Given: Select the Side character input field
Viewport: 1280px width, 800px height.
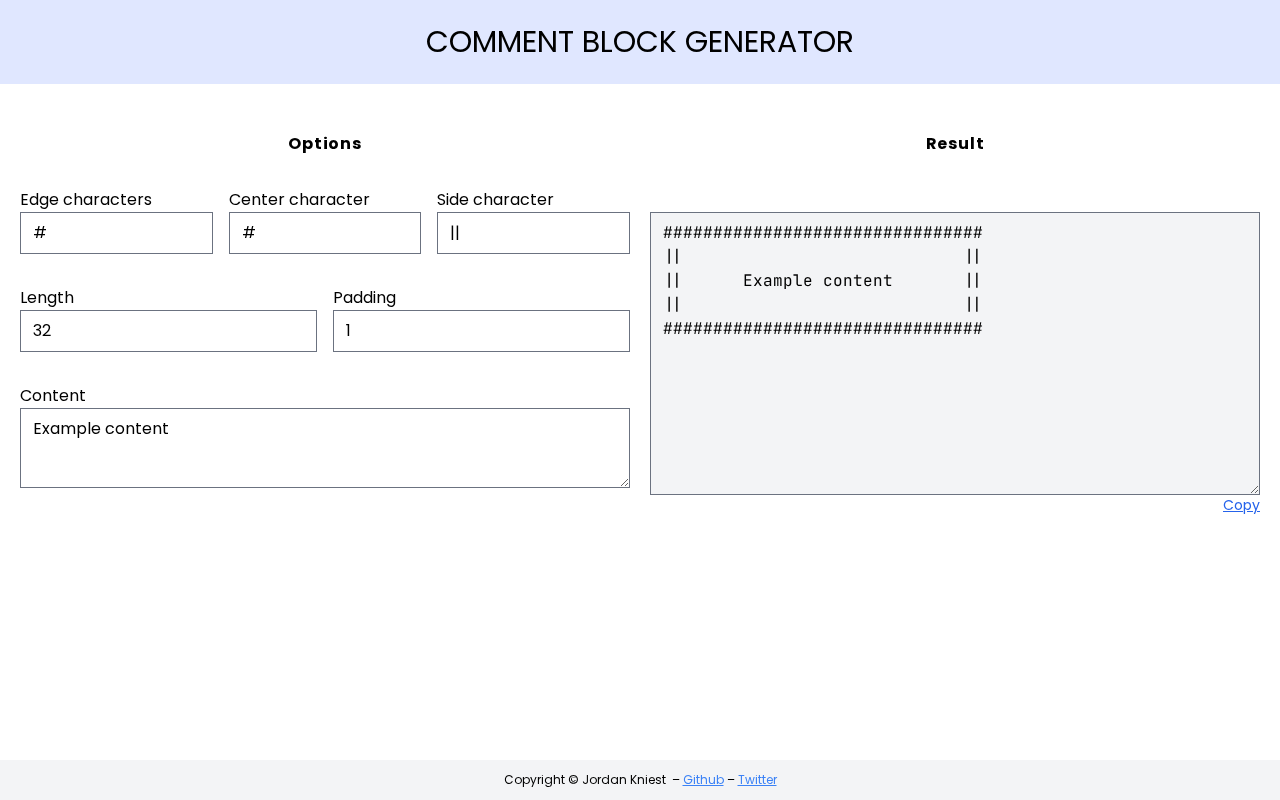Looking at the screenshot, I should [533, 233].
